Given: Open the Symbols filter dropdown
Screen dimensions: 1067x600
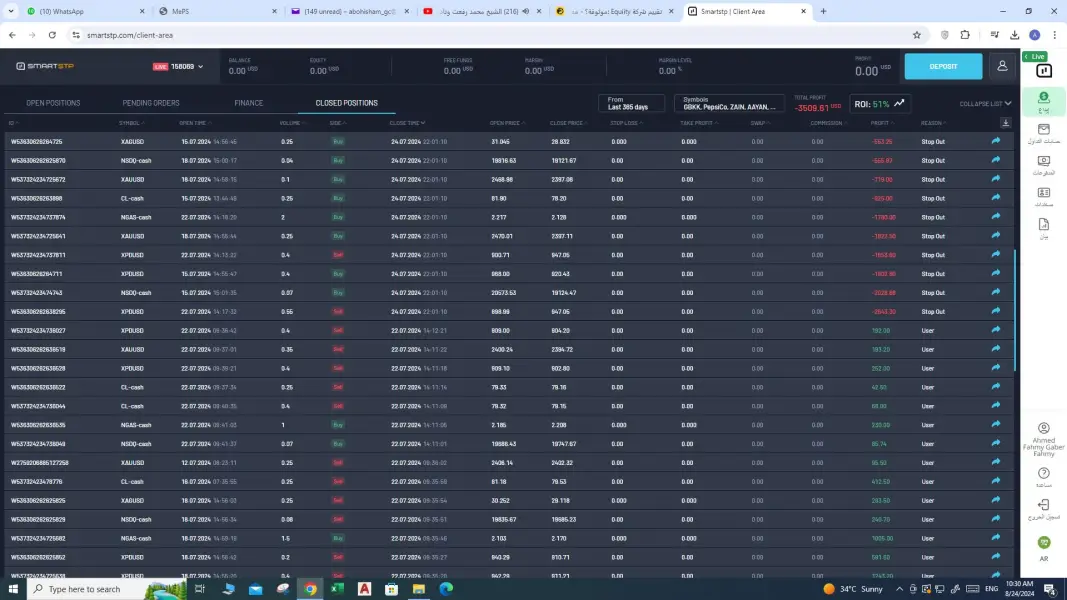Looking at the screenshot, I should tap(729, 103).
